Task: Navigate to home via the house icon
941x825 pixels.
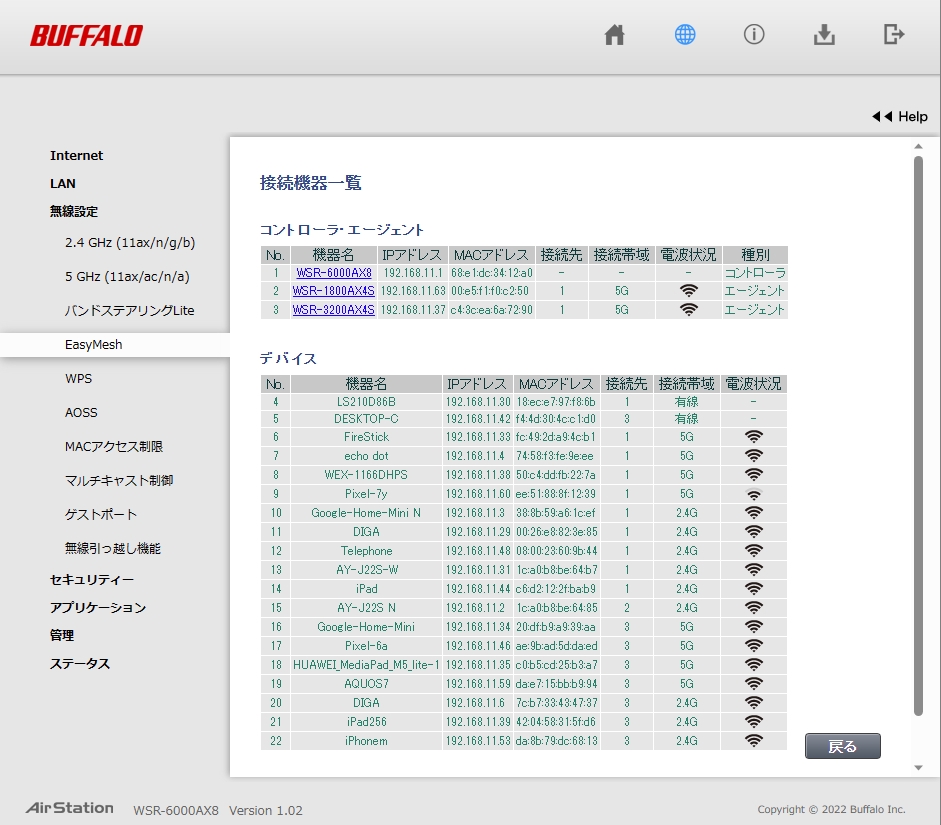Action: 614,34
